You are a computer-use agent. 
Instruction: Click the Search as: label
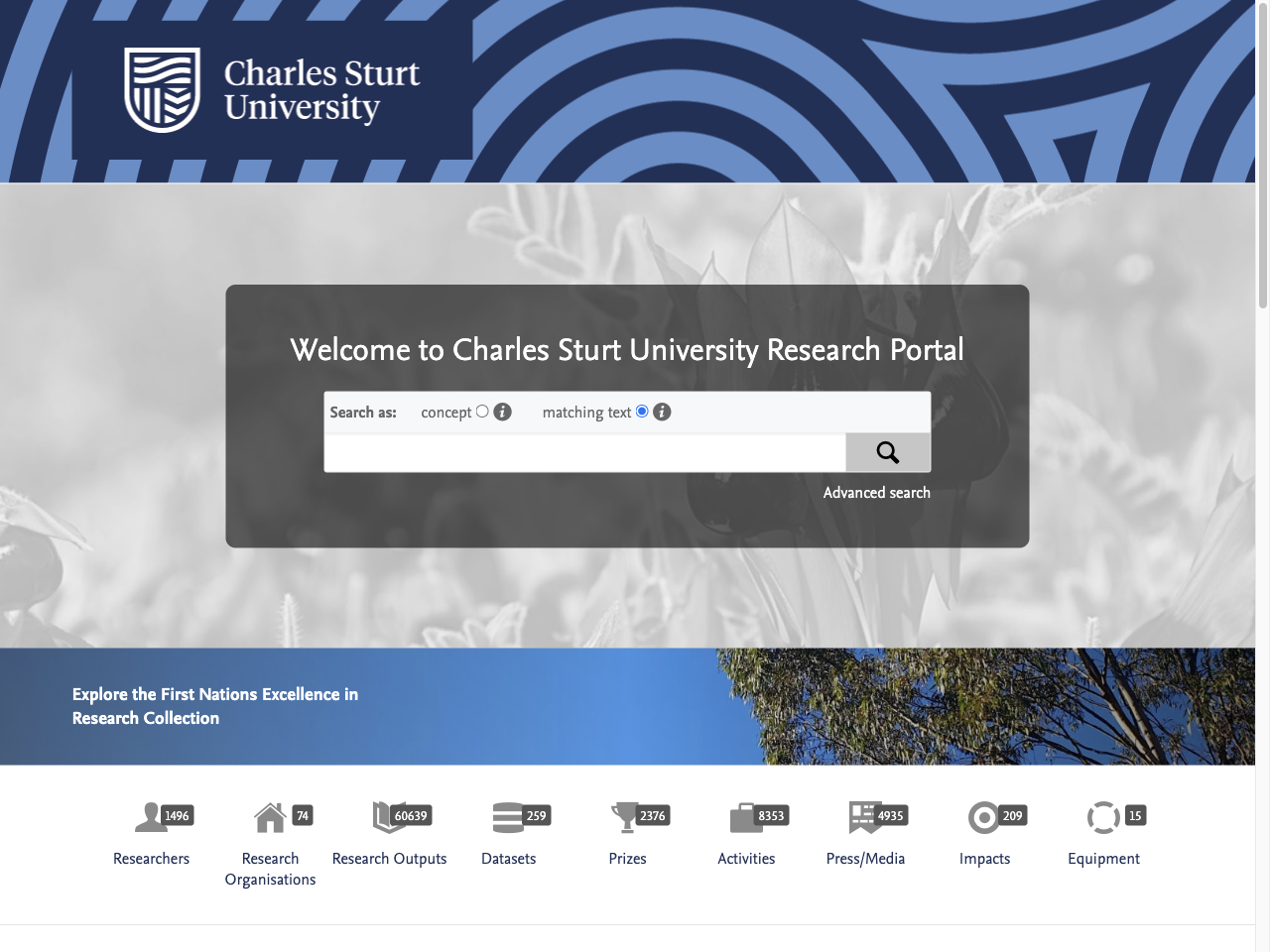tap(363, 413)
